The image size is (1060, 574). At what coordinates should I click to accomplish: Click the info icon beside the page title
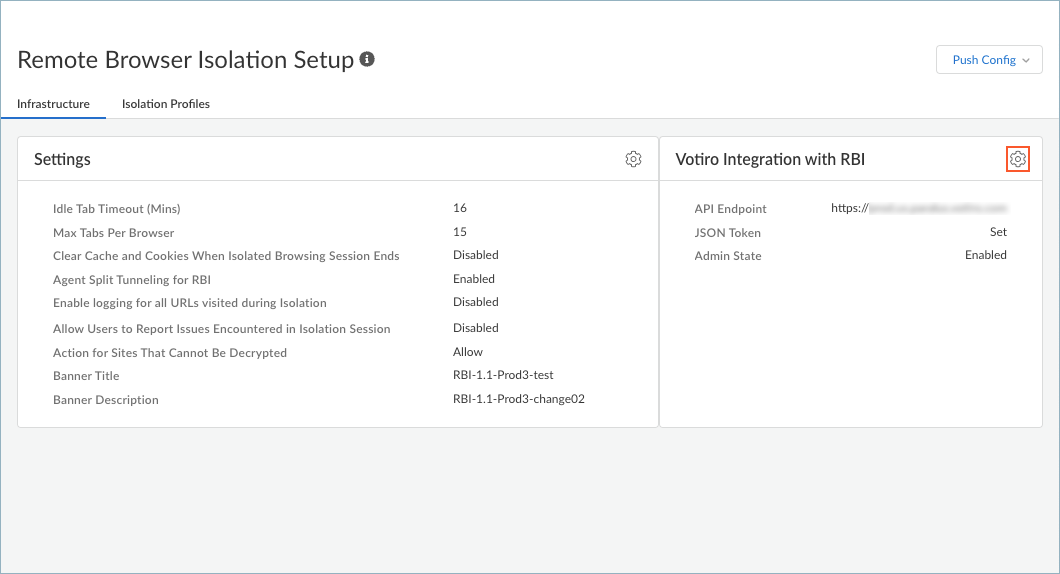click(x=367, y=60)
